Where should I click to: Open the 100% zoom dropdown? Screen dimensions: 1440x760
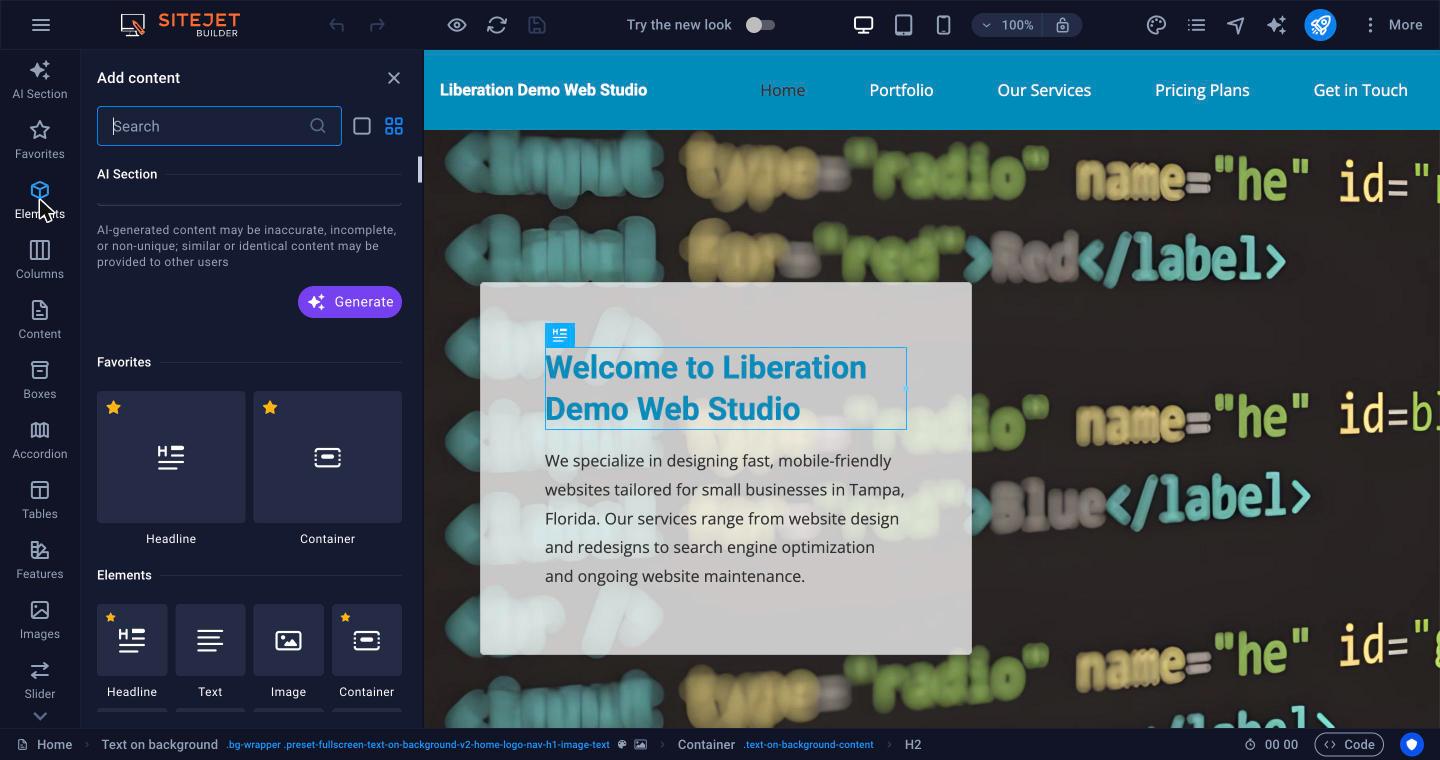1007,25
